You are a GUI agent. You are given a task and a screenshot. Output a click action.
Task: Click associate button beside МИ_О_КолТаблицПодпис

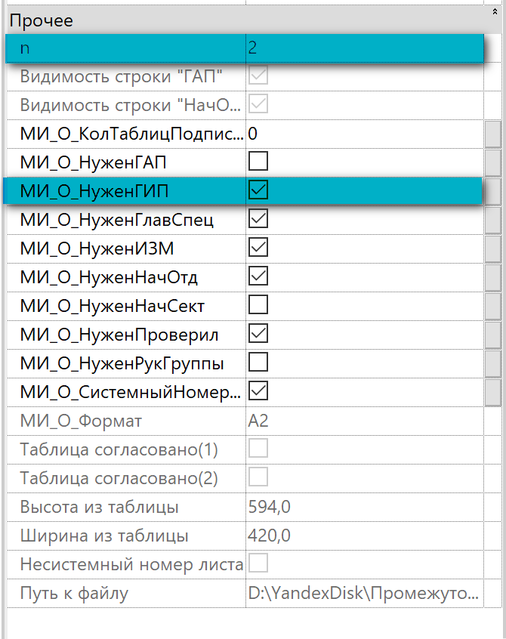(493, 134)
